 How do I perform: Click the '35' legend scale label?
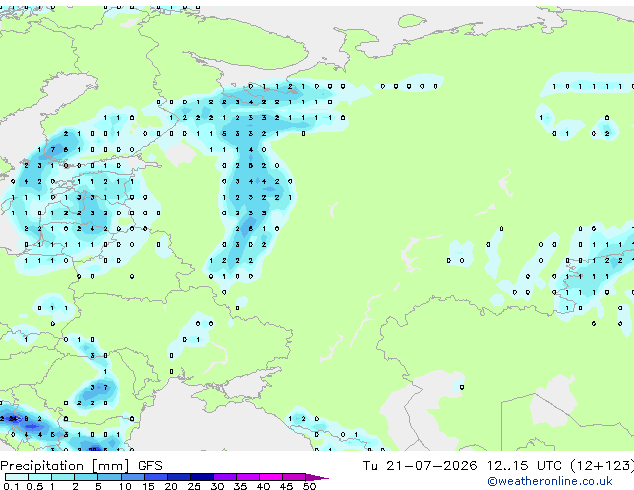tap(240, 486)
